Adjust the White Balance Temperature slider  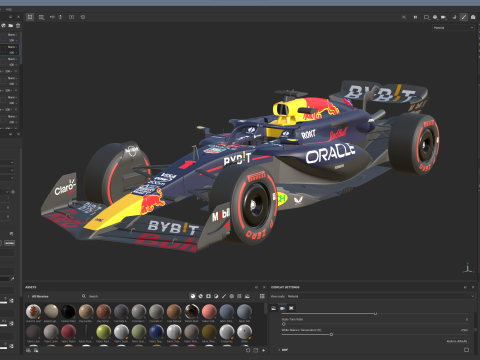pyautogui.click(x=375, y=334)
